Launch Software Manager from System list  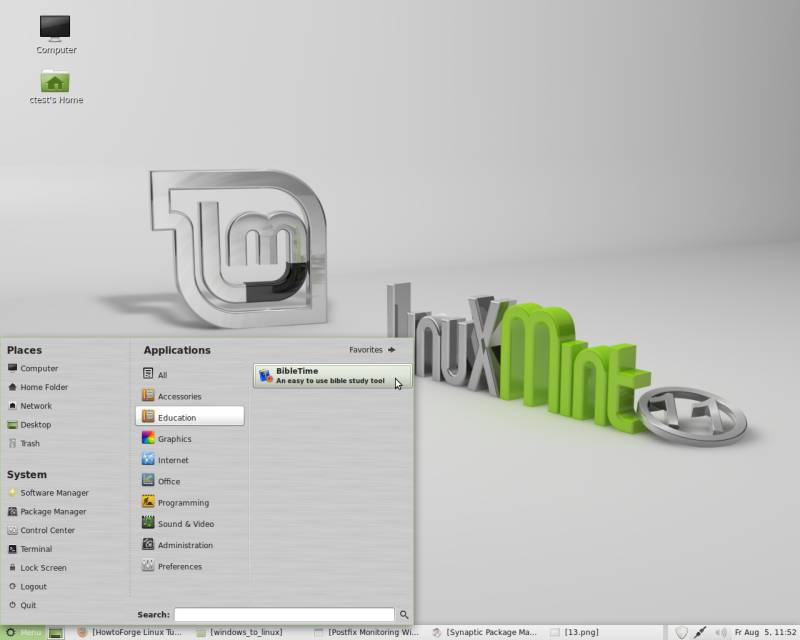[48, 493]
